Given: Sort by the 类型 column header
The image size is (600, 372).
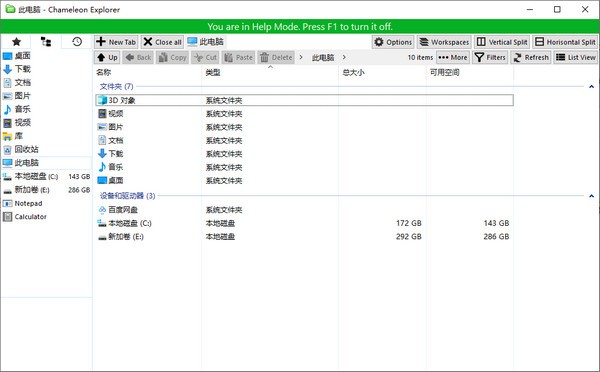Looking at the screenshot, I should tap(213, 72).
